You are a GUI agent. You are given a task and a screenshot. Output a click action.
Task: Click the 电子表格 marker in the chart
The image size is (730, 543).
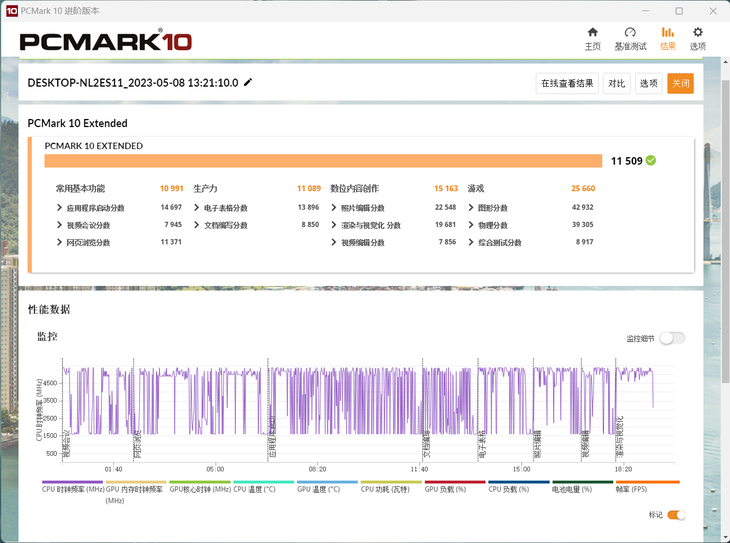482,444
